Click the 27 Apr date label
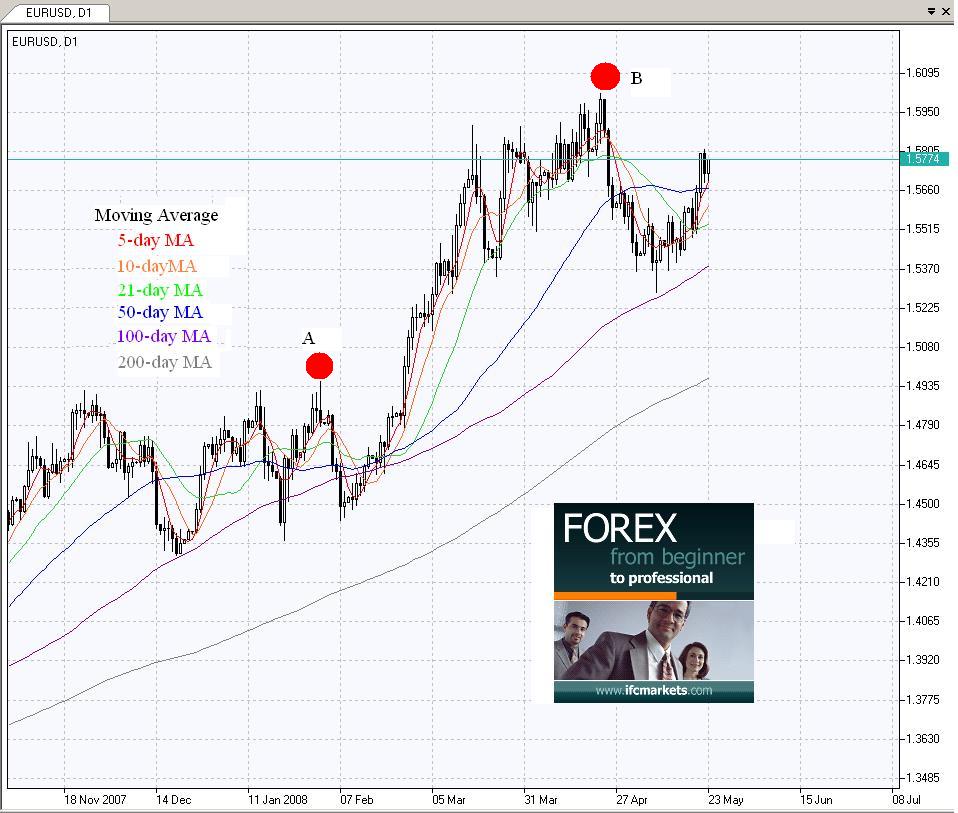The width and height of the screenshot is (958, 813). pyautogui.click(x=632, y=800)
